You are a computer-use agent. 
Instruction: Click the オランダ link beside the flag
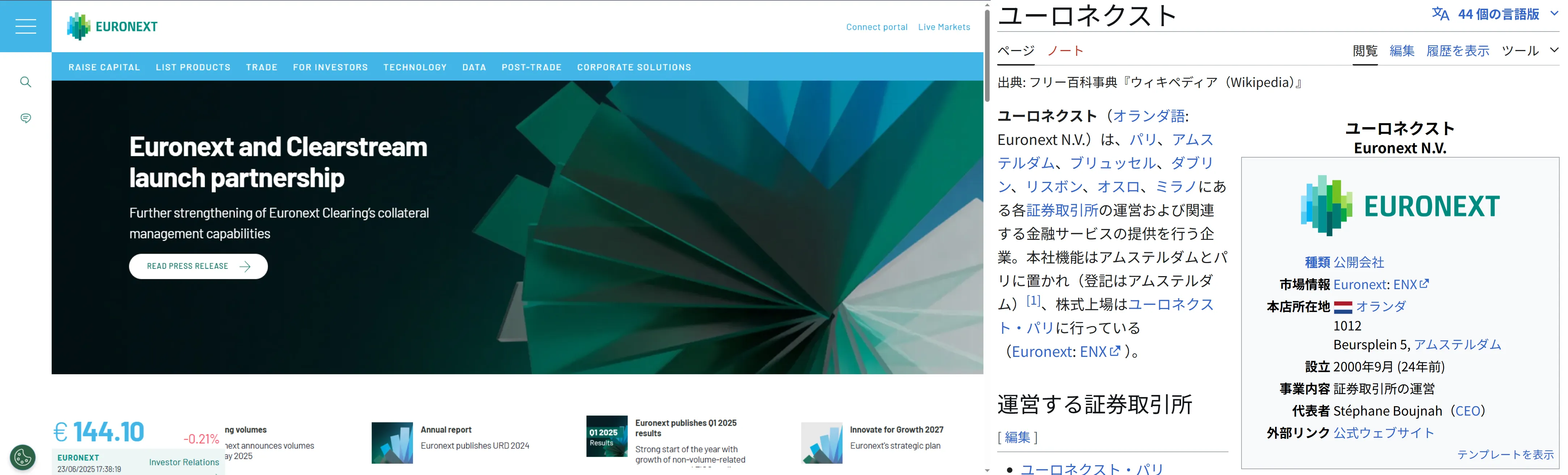pos(1381,306)
